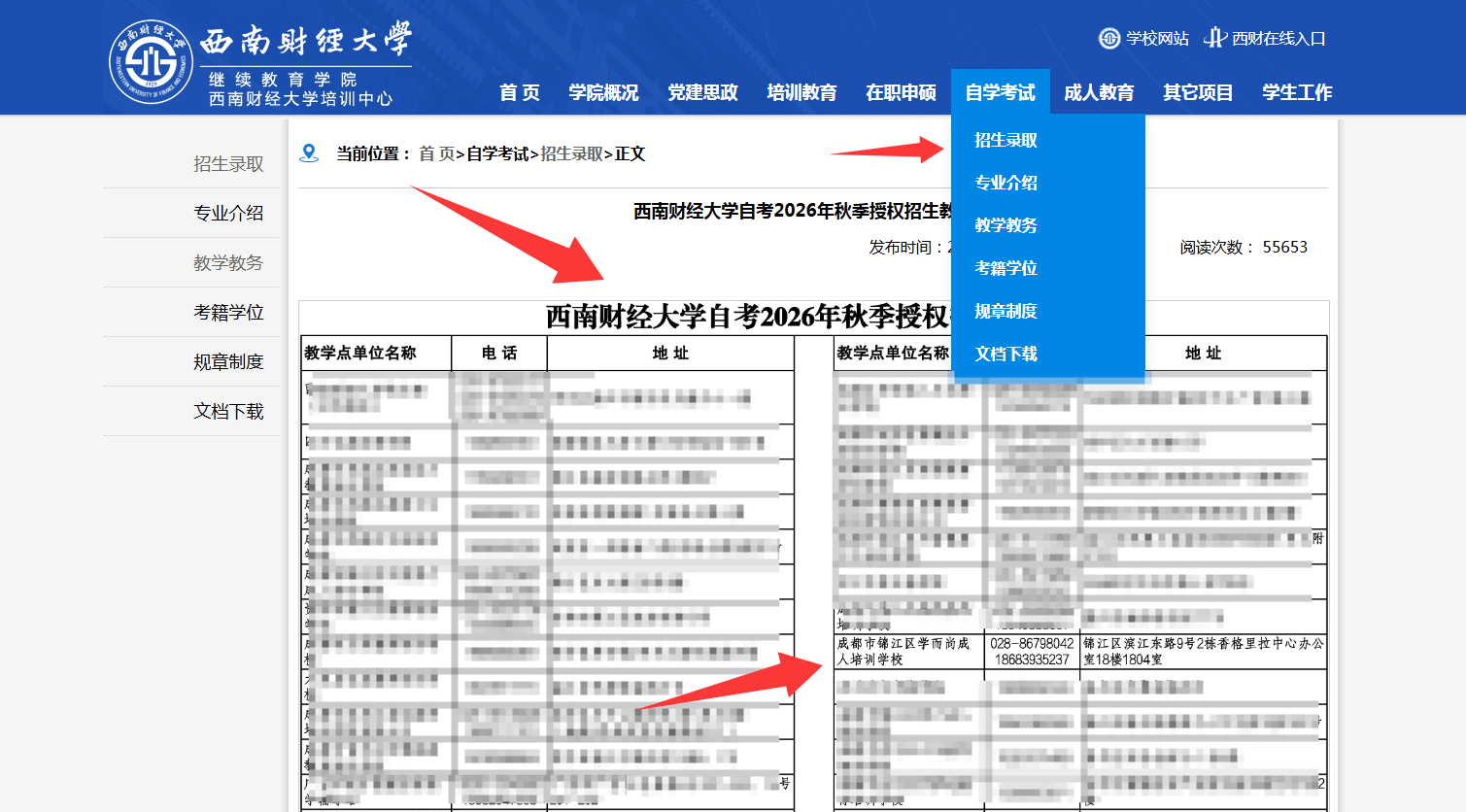The image size is (1466, 812).
Task: Select the 在职申硕 navigation item
Action: pos(901,92)
